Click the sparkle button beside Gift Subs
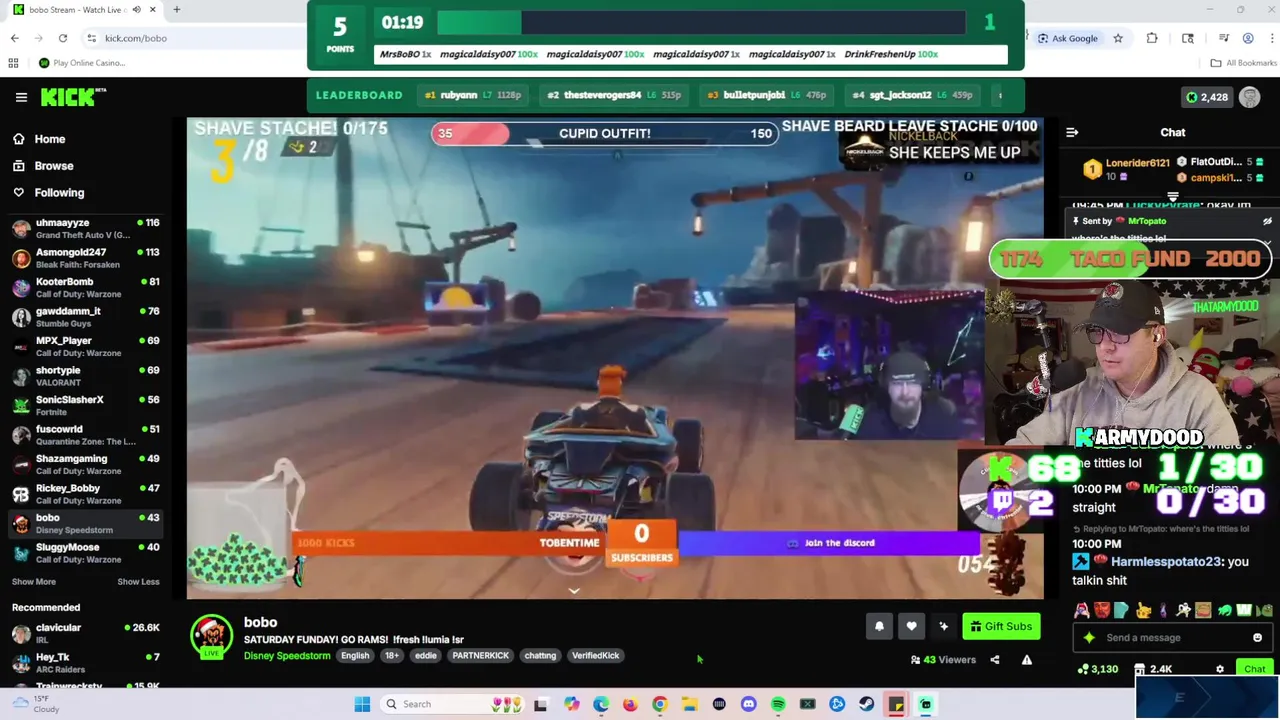Screen dimensions: 1280x720 pos(943,626)
